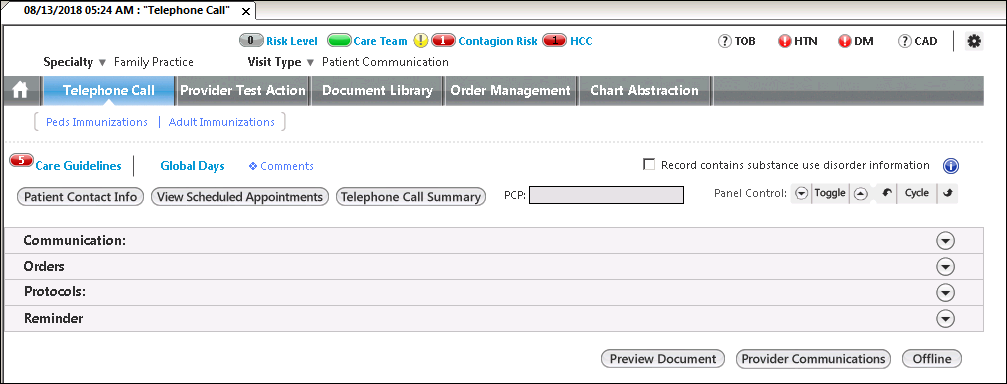Screen dimensions: 1007x384
Task: Open the Adult Immunizations link
Action: 222,122
